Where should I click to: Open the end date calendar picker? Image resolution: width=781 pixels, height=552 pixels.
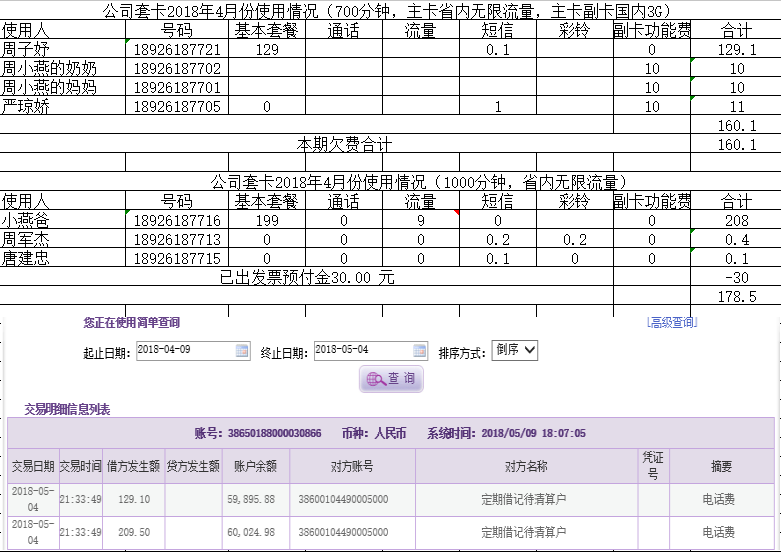(419, 350)
